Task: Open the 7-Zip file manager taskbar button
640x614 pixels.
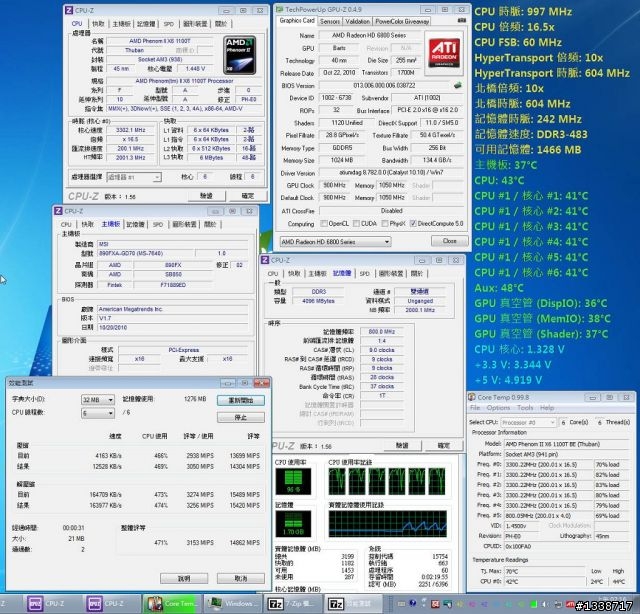Action: [291, 603]
